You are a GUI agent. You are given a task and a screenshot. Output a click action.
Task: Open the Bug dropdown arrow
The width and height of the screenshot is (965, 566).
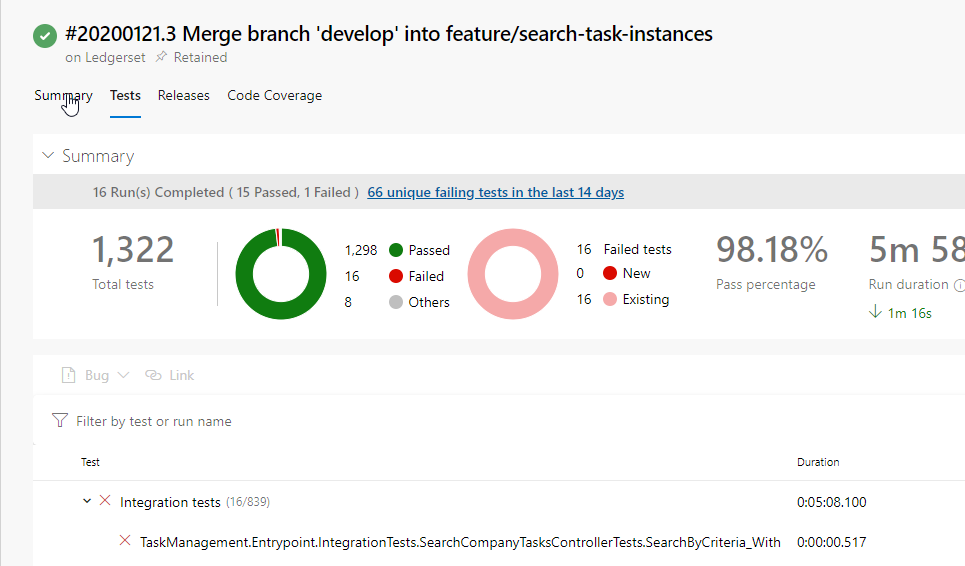coord(124,375)
